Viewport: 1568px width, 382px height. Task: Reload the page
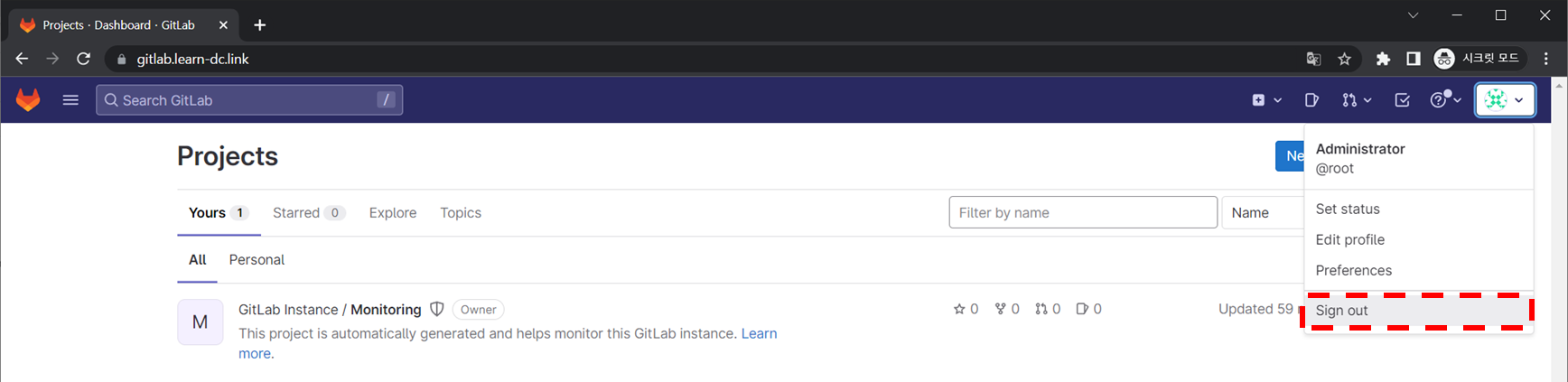[x=83, y=59]
